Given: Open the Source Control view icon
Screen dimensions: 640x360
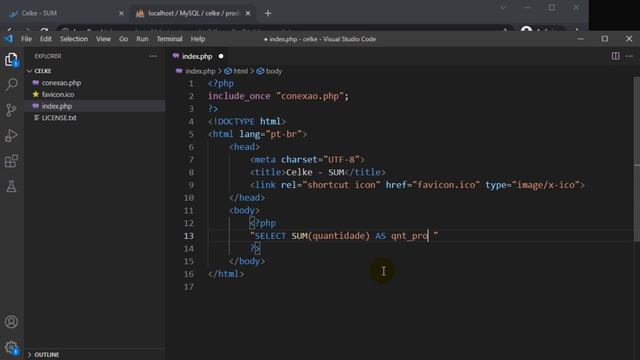Looking at the screenshot, I should pos(11,110).
